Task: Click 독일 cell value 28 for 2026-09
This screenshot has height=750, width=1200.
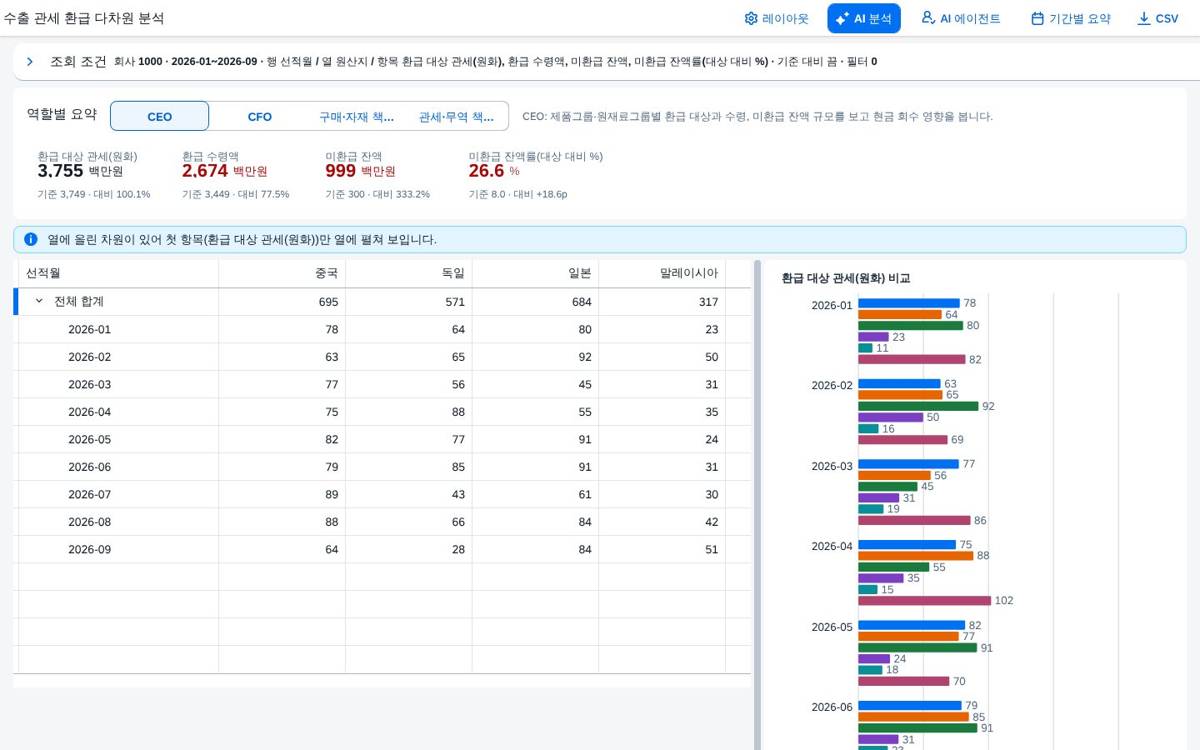Action: coord(458,550)
